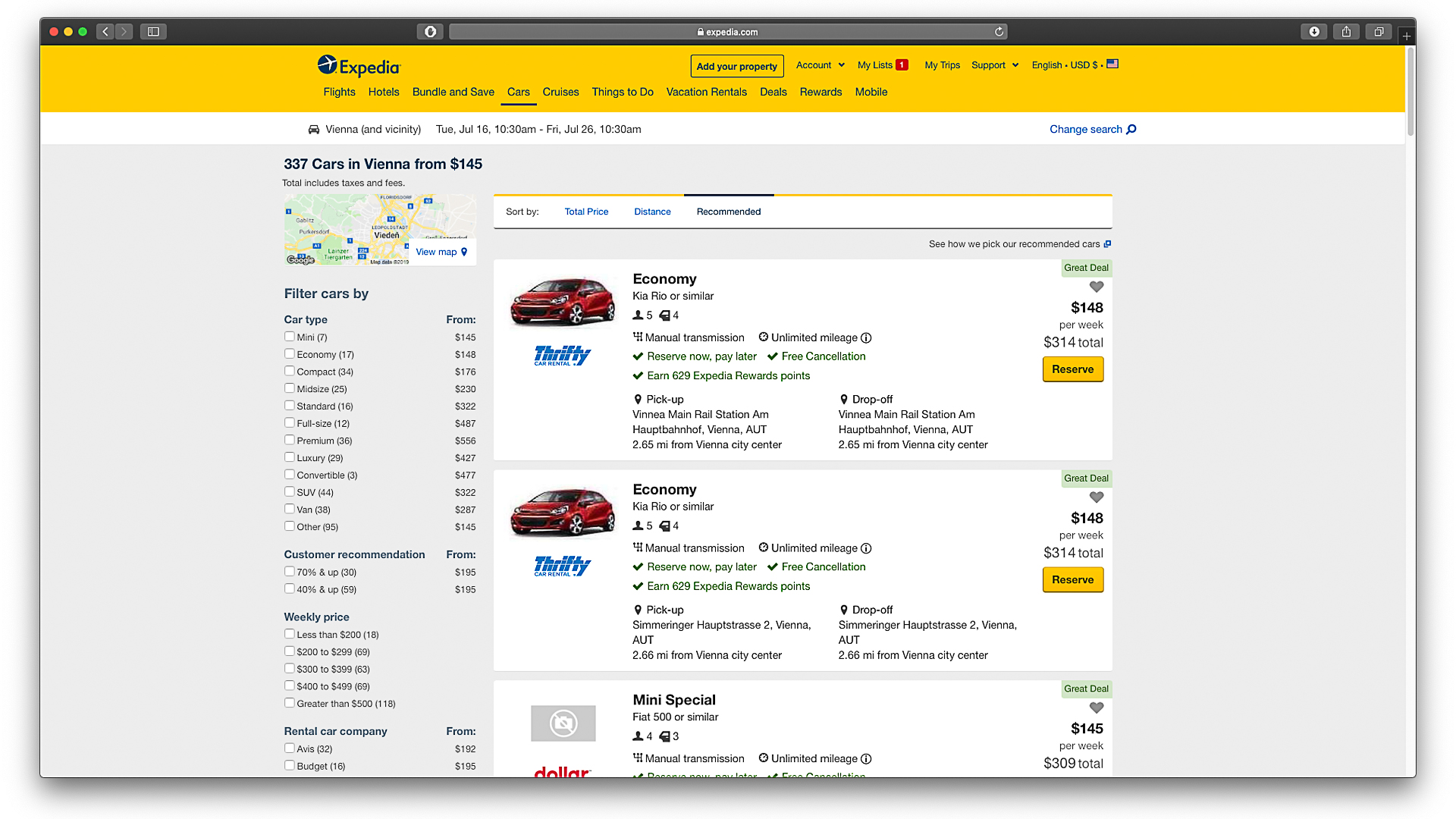Click mileage info icon on first Economy listing
The image size is (1456, 819).
(866, 338)
